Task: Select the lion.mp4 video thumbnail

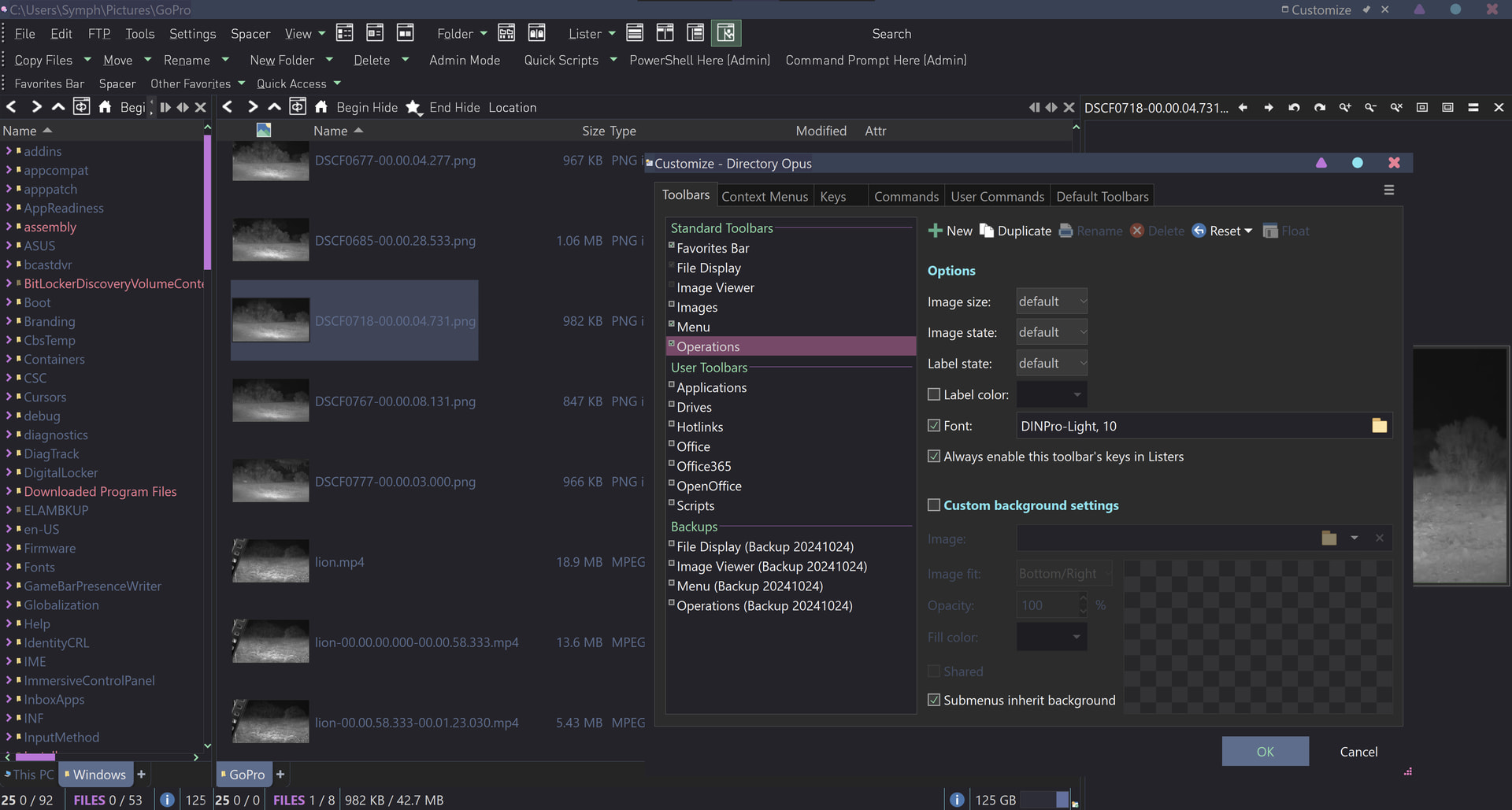Action: pyautogui.click(x=271, y=561)
